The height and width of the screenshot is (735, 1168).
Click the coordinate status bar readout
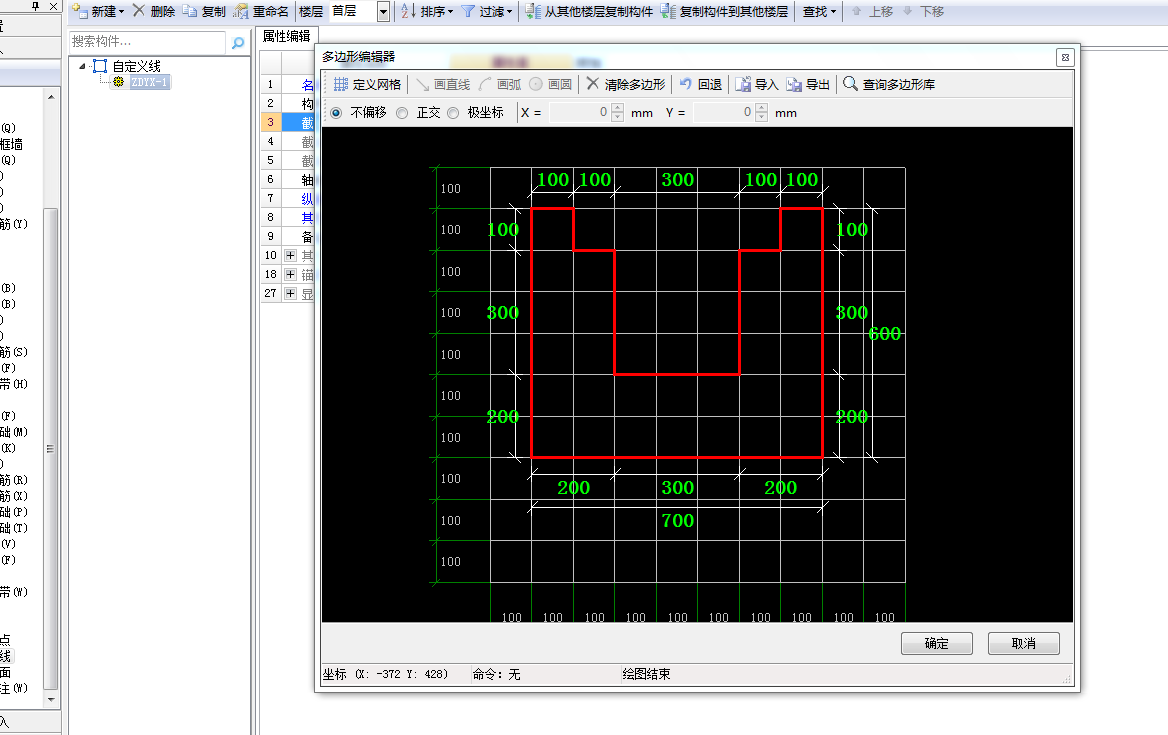tap(385, 674)
